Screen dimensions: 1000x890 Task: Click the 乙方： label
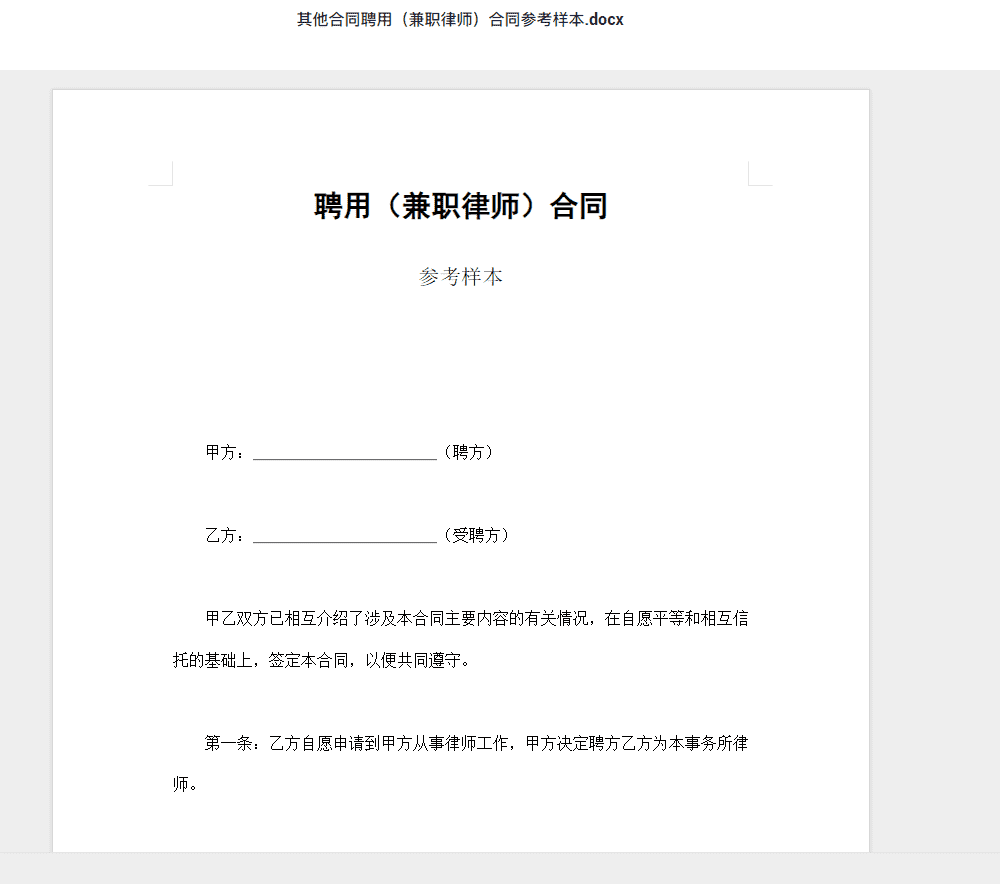(x=225, y=536)
